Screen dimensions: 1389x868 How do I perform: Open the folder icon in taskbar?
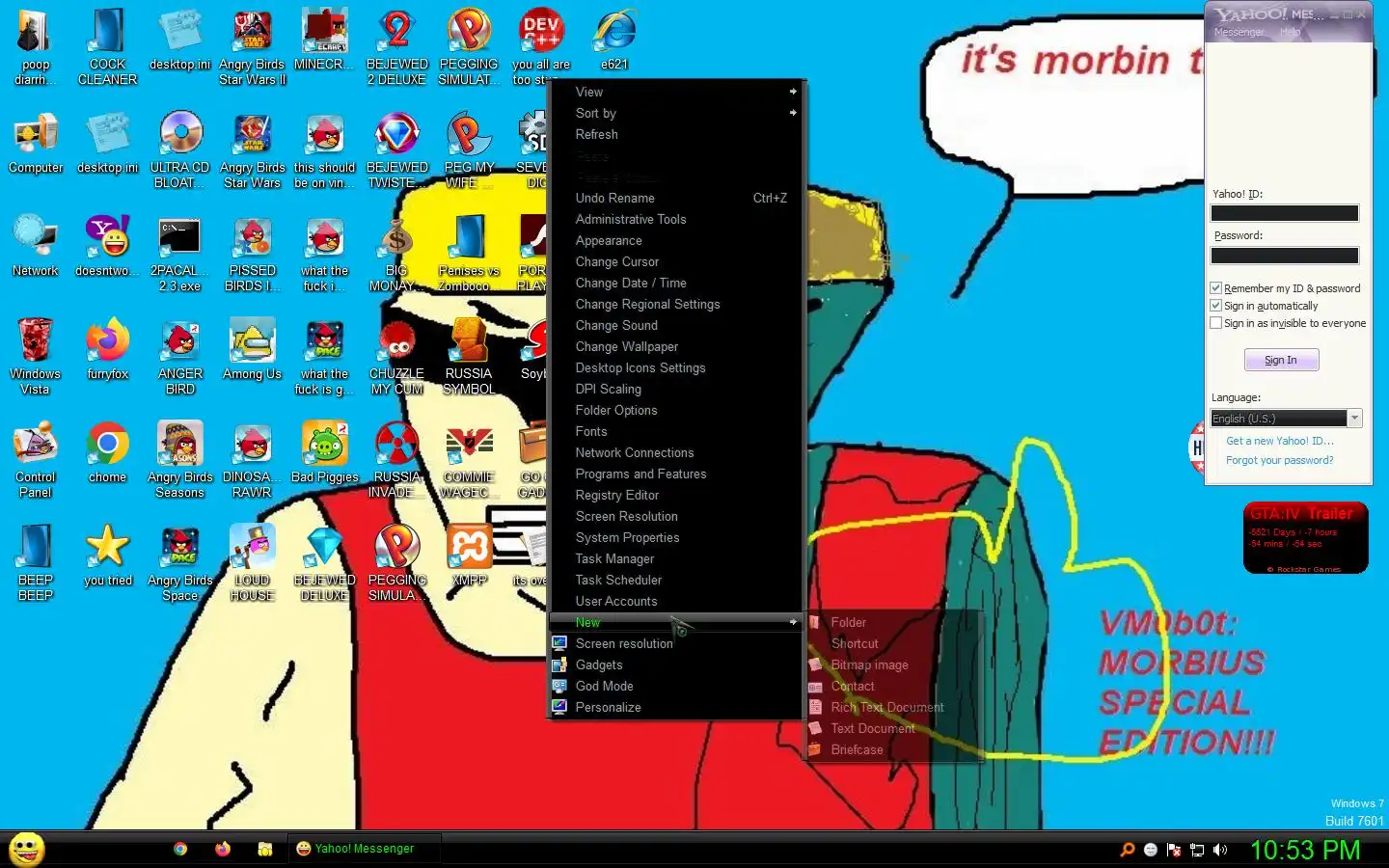coord(264,849)
